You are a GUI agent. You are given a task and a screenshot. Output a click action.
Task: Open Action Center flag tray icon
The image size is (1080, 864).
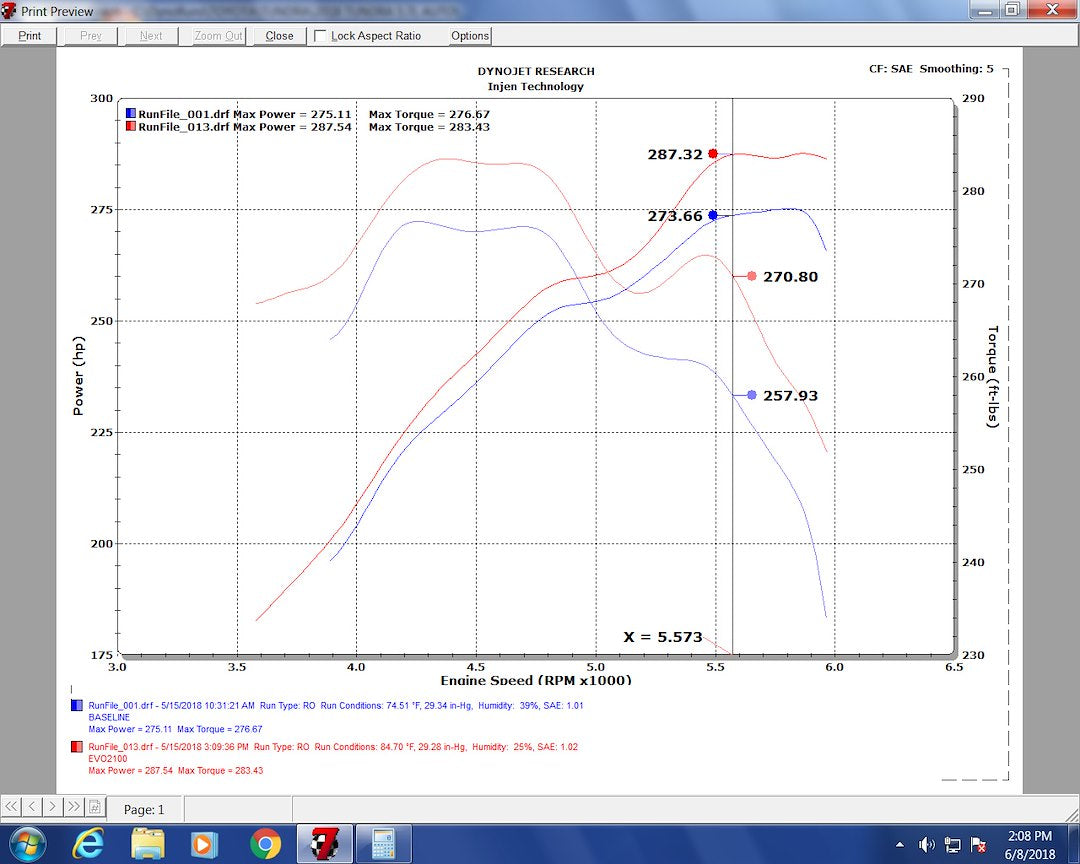(977, 844)
